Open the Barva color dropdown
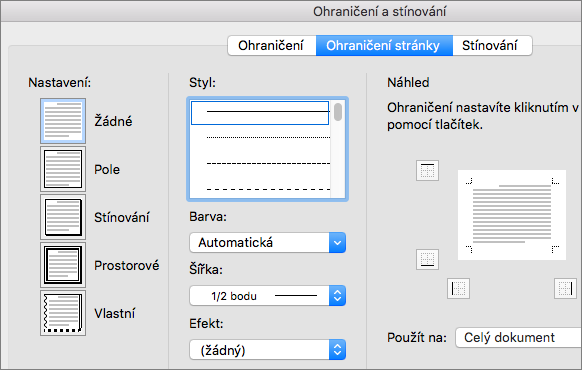The height and width of the screenshot is (370, 582). (267, 243)
